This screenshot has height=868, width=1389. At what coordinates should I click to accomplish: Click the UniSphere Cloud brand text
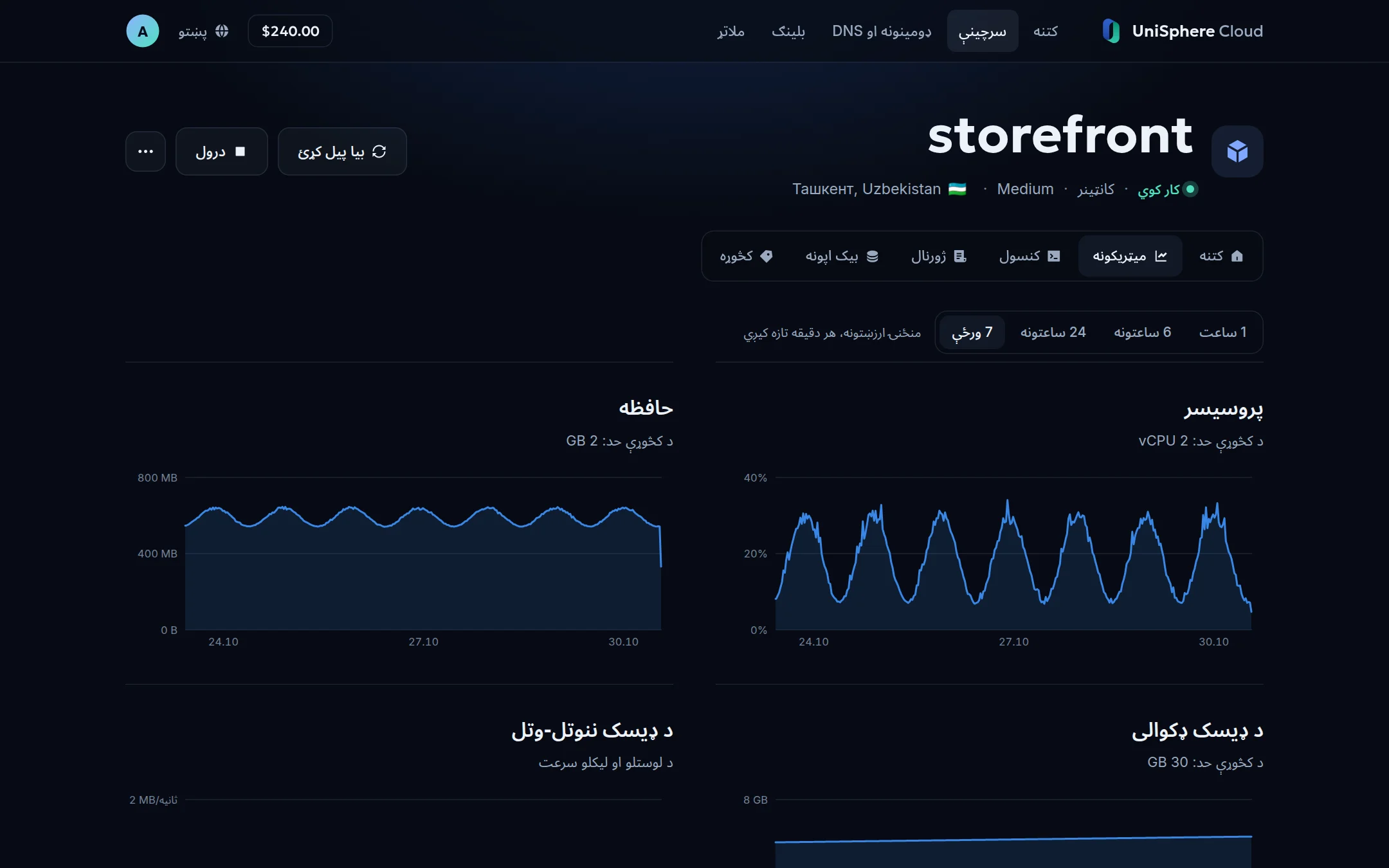point(1197,31)
